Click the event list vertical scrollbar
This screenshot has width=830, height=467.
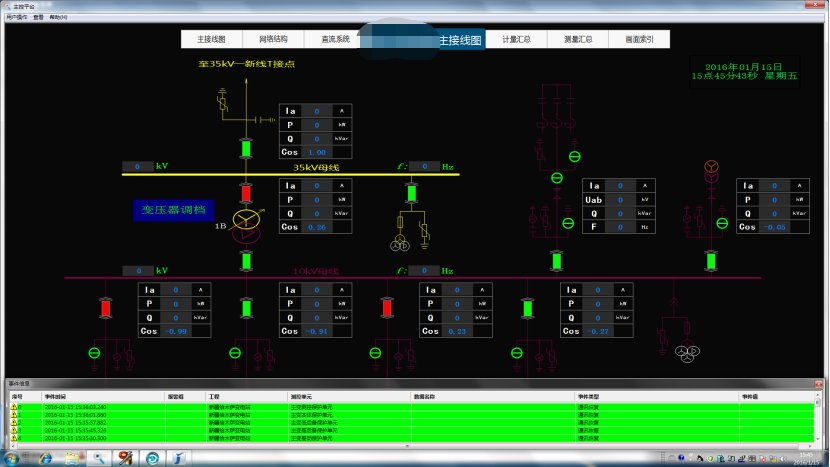(x=818, y=416)
